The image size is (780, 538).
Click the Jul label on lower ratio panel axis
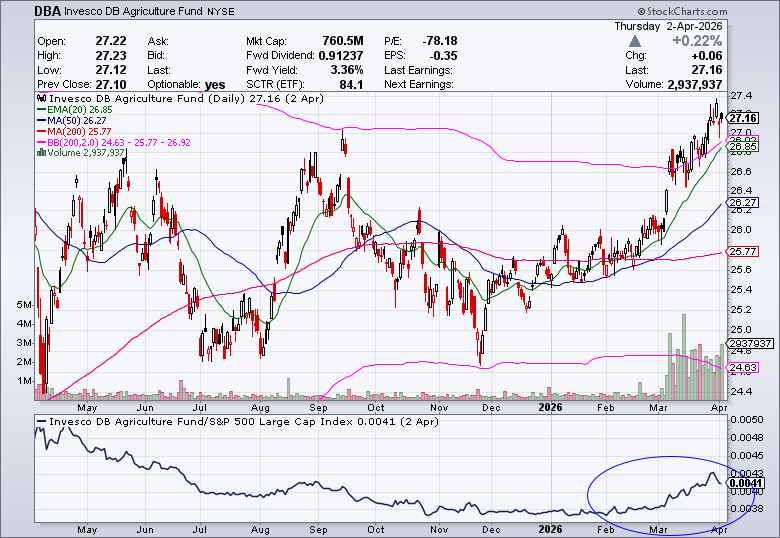(x=199, y=530)
